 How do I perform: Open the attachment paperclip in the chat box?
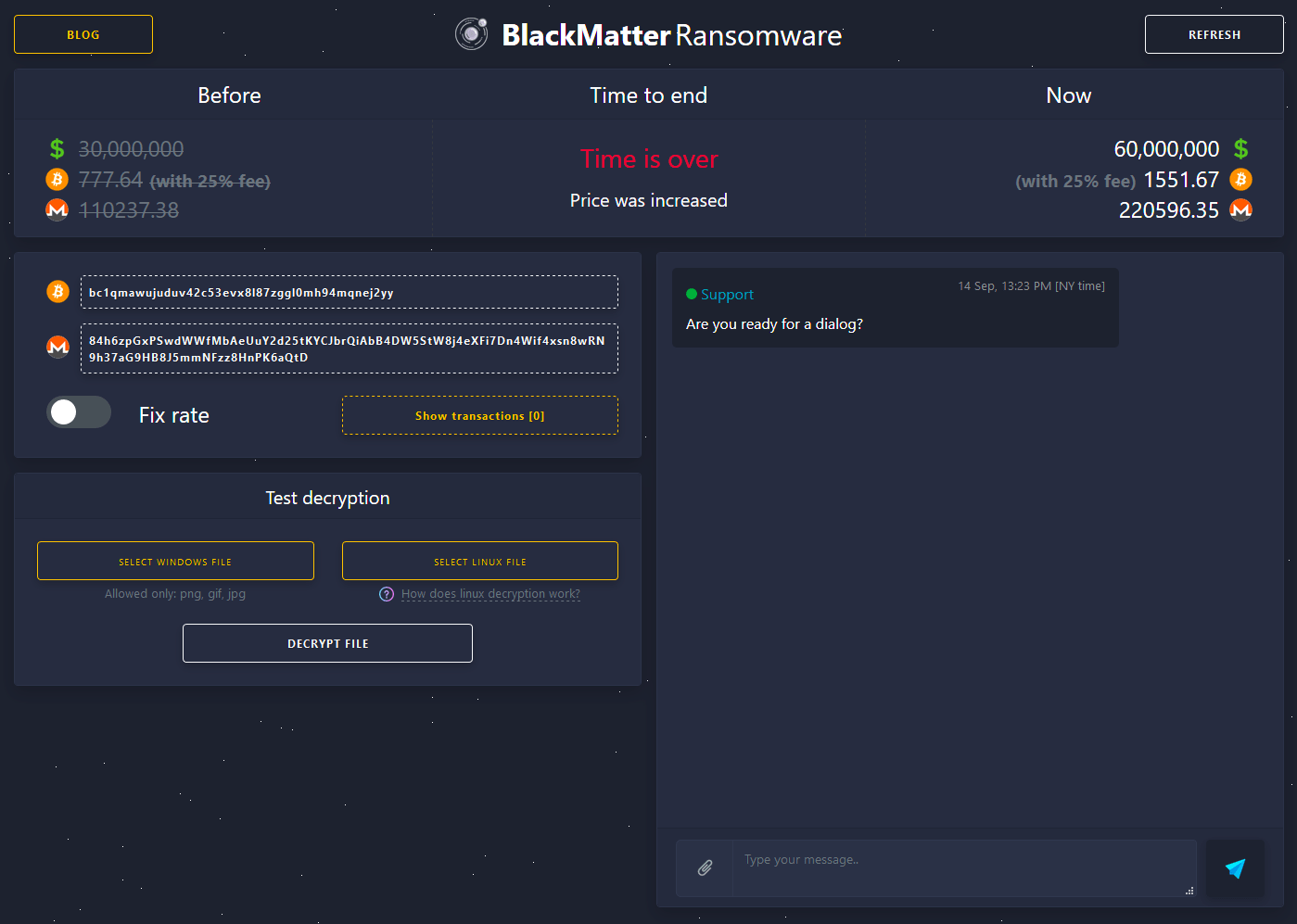(705, 868)
